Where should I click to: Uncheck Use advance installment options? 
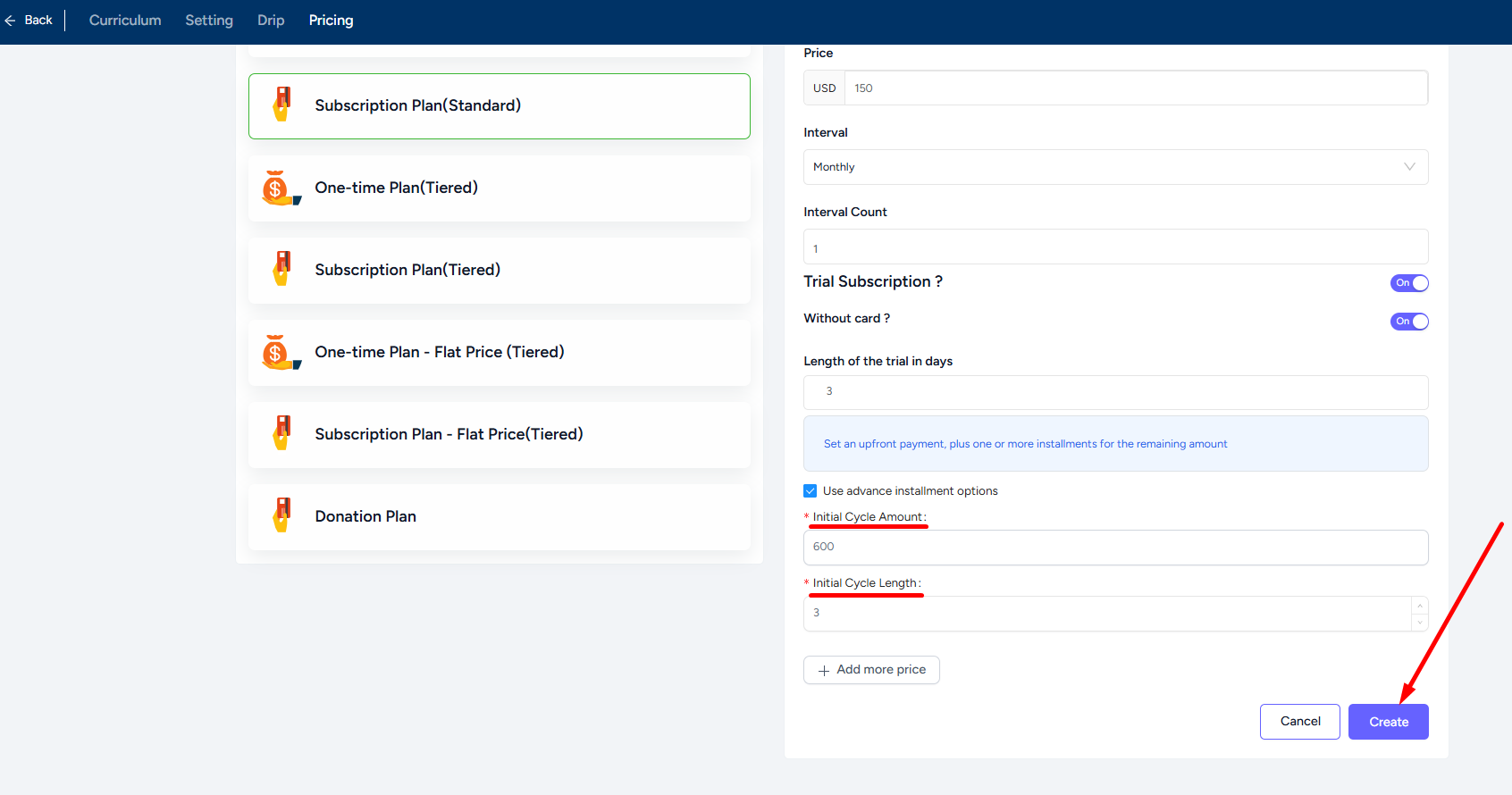coord(811,491)
